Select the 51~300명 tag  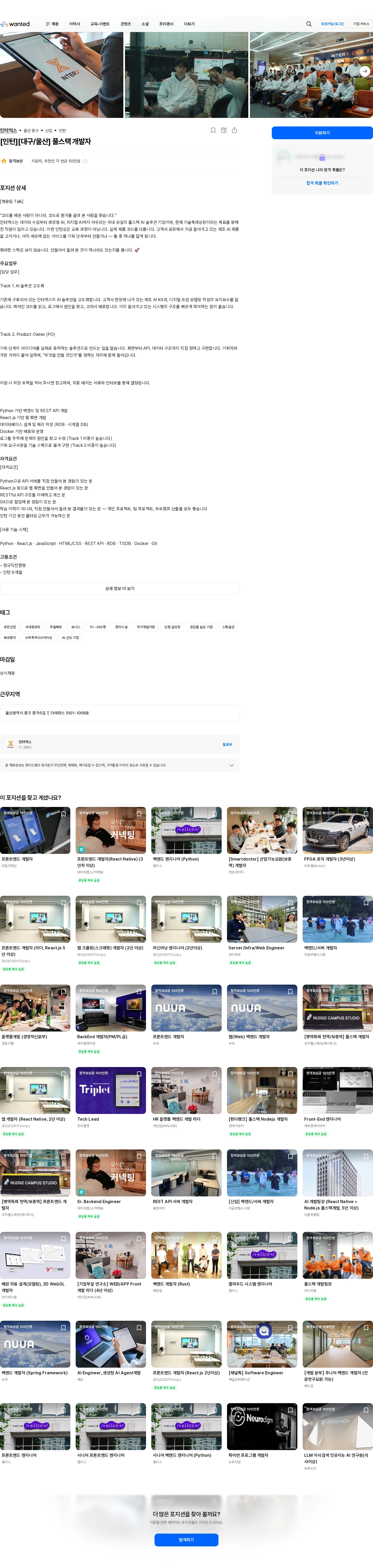click(98, 627)
